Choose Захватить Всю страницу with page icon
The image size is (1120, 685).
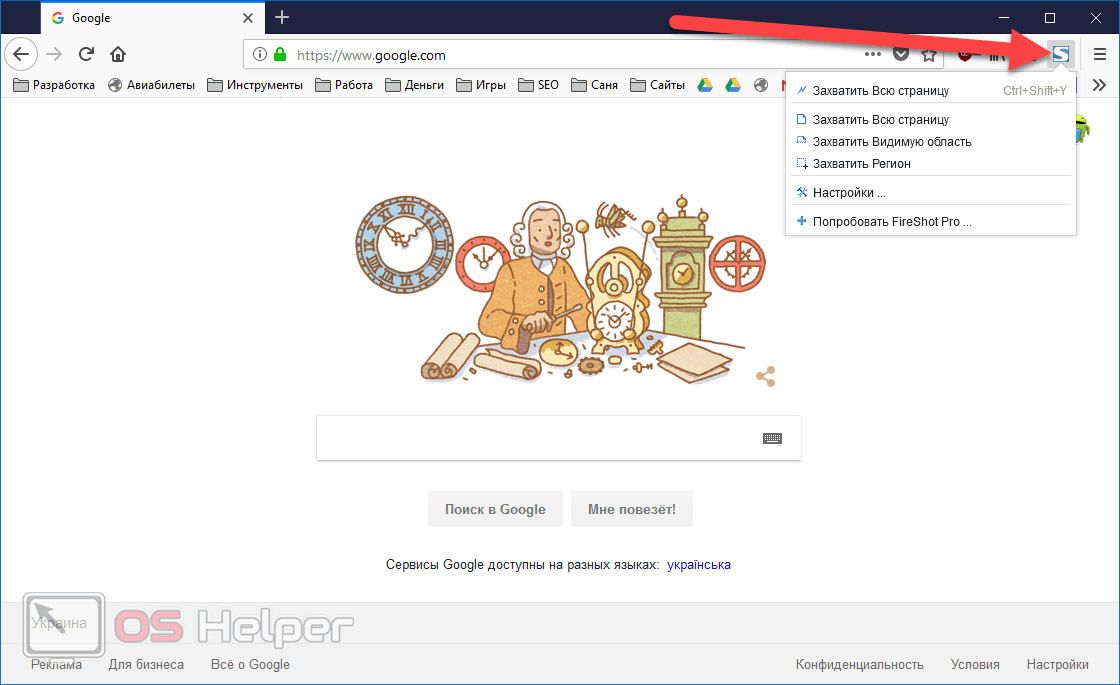tap(931, 120)
